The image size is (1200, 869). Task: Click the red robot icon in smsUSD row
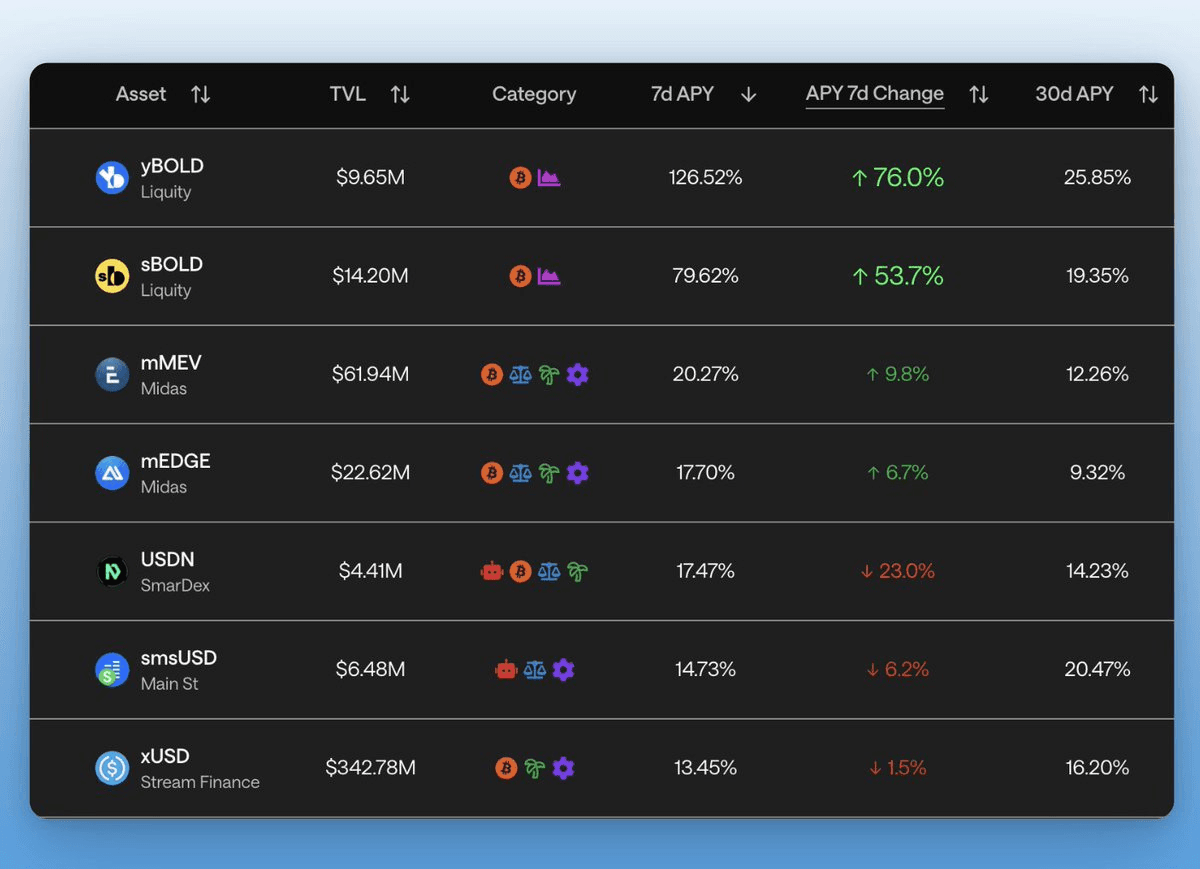tap(506, 670)
